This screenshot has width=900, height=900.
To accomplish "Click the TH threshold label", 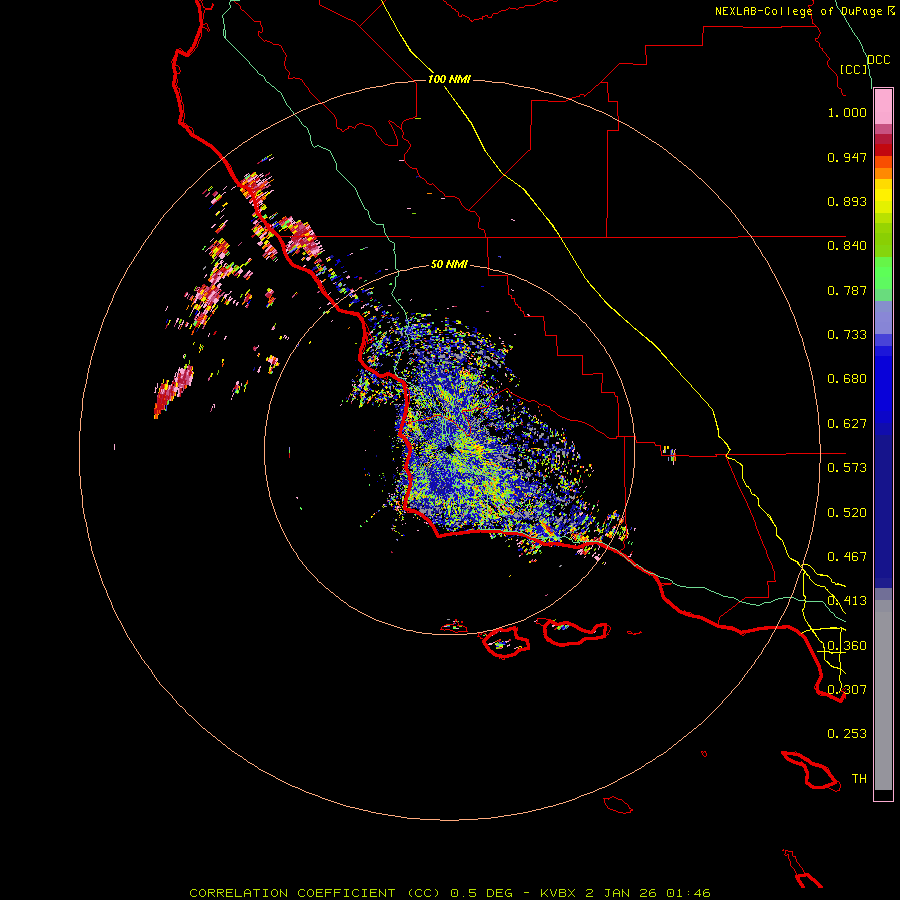I will (859, 779).
